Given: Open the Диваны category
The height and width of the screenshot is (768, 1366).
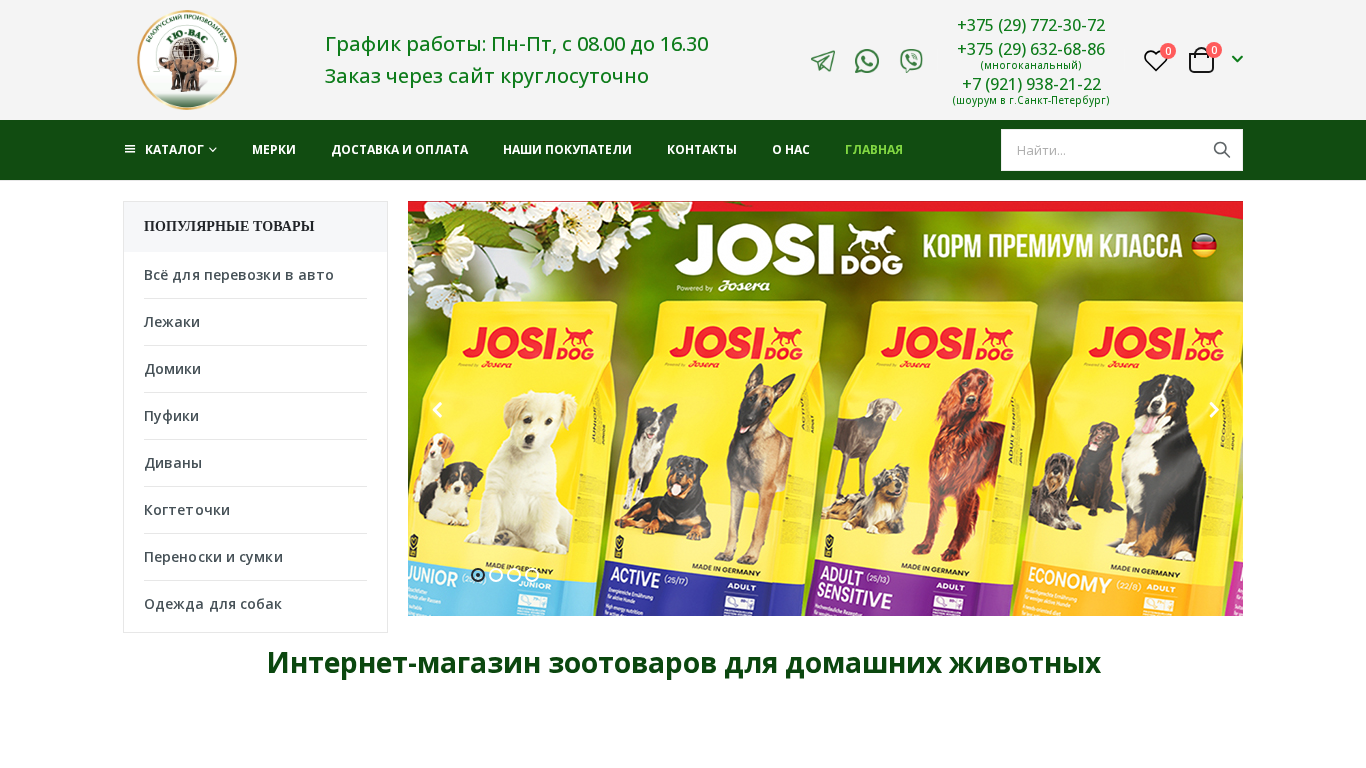Looking at the screenshot, I should (x=173, y=463).
